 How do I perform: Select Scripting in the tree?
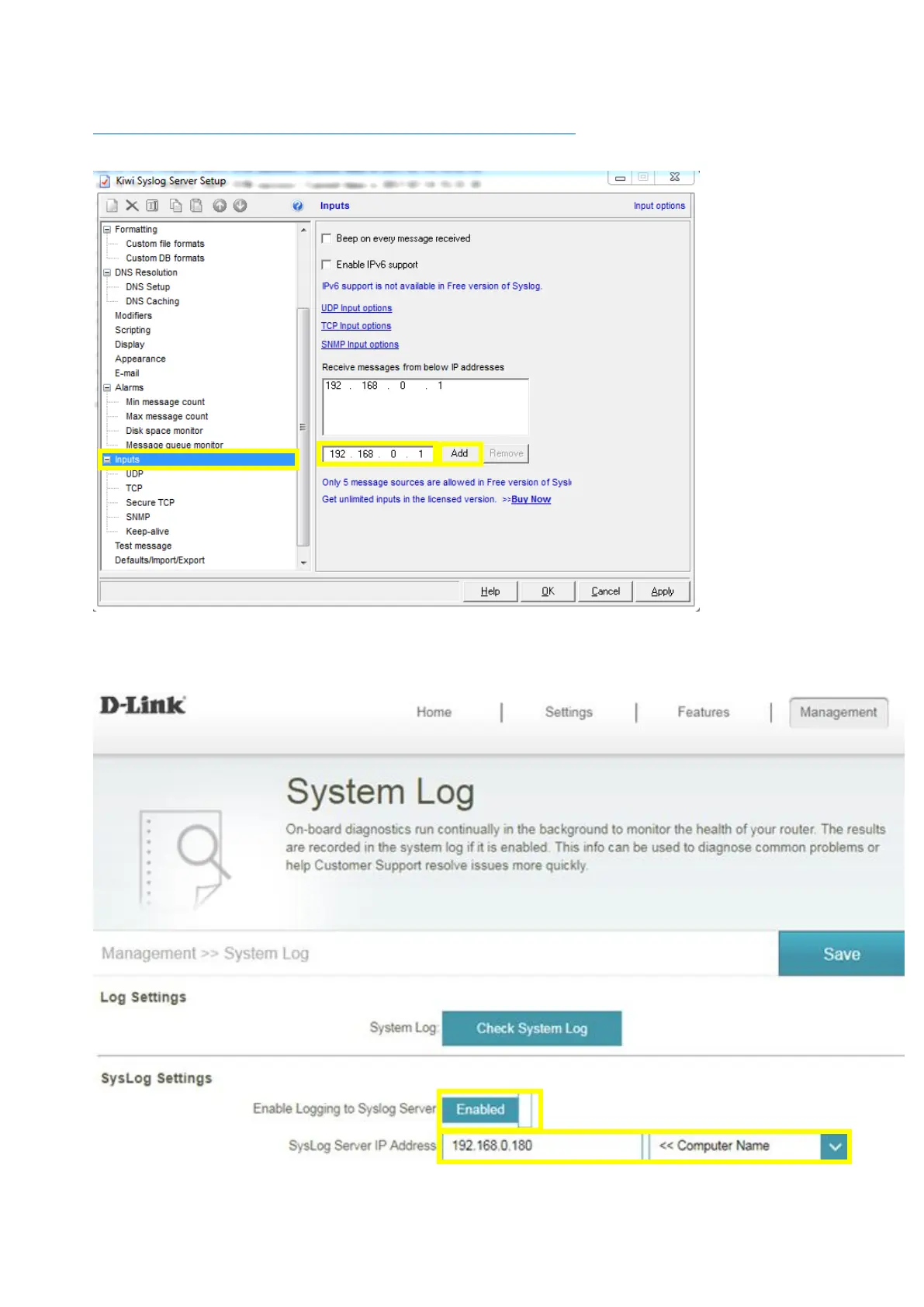(133, 330)
